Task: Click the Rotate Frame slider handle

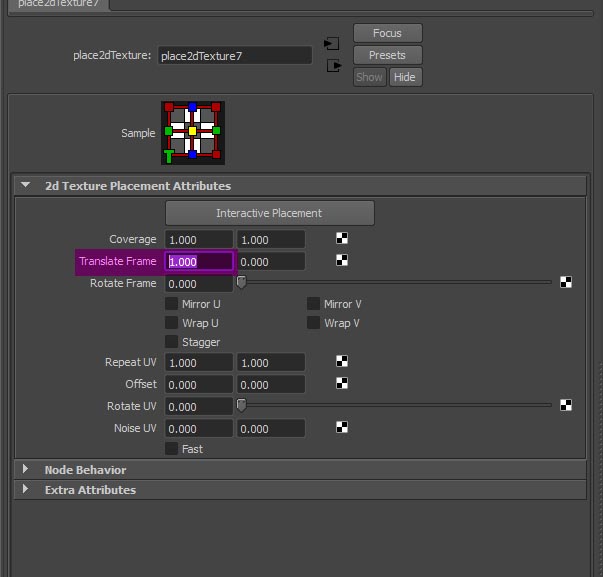Action: tap(241, 282)
